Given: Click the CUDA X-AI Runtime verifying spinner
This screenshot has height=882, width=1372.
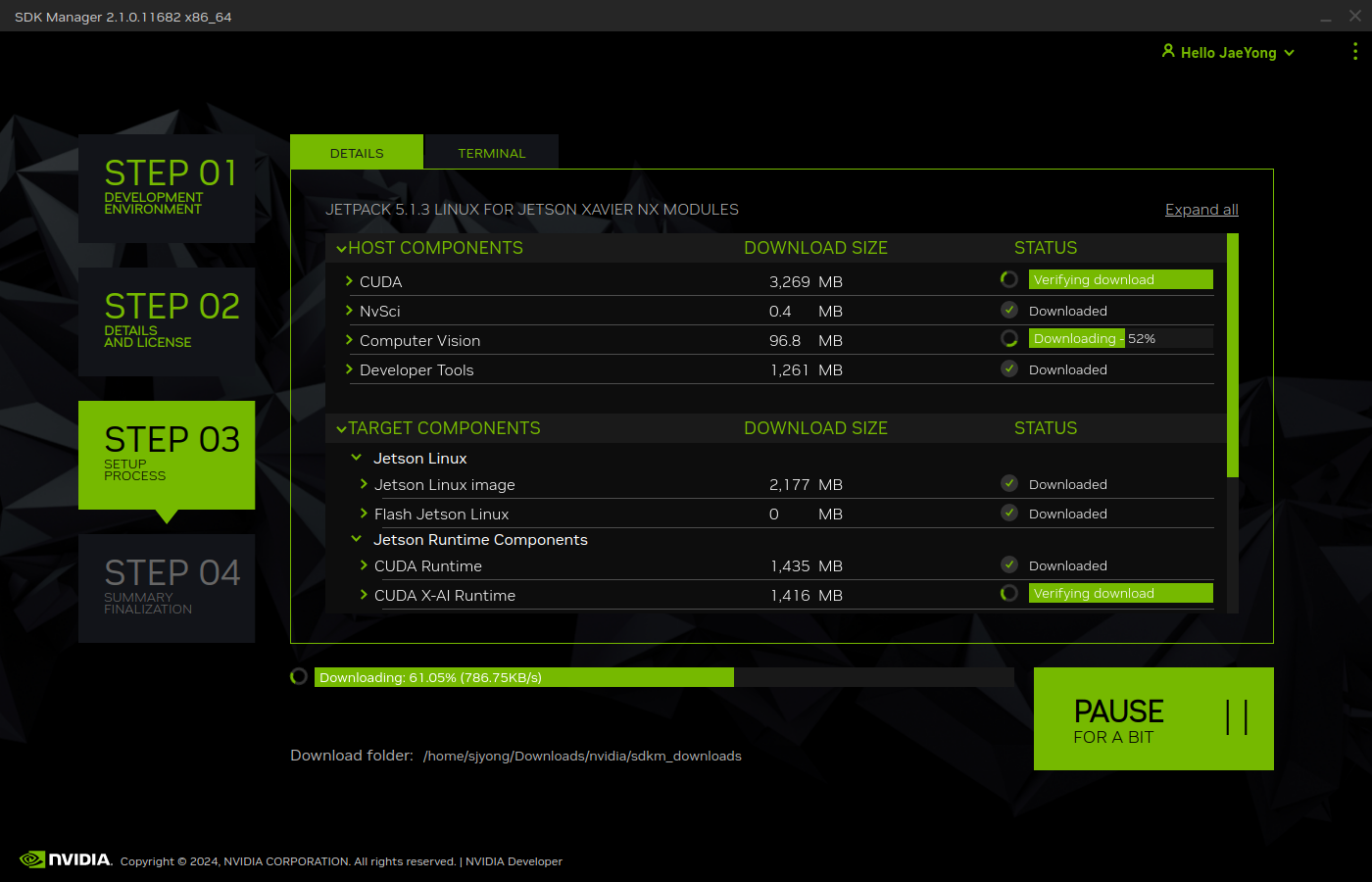Looking at the screenshot, I should click(1008, 593).
